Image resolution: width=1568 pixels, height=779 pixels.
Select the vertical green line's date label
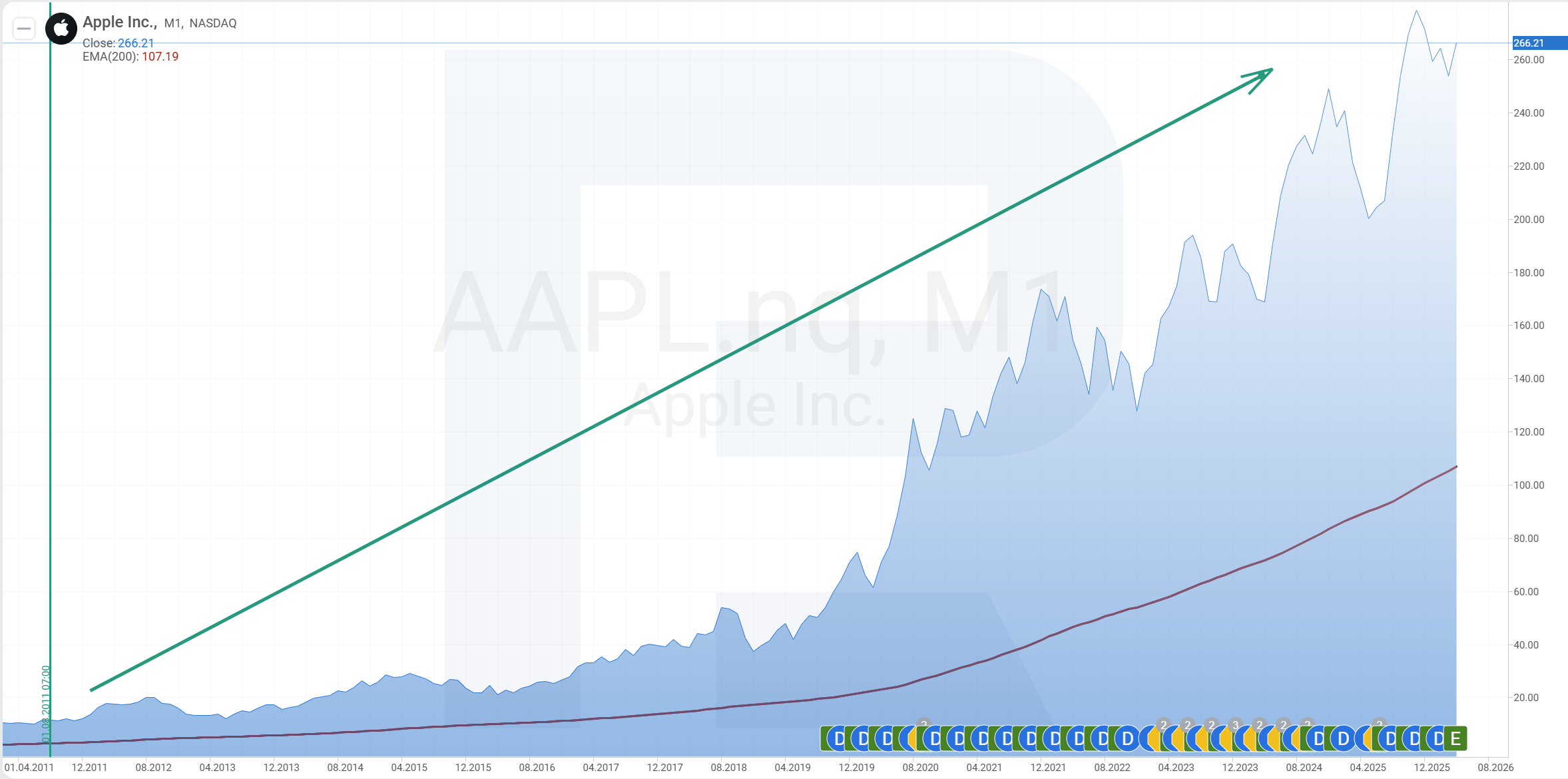pyautogui.click(x=46, y=704)
